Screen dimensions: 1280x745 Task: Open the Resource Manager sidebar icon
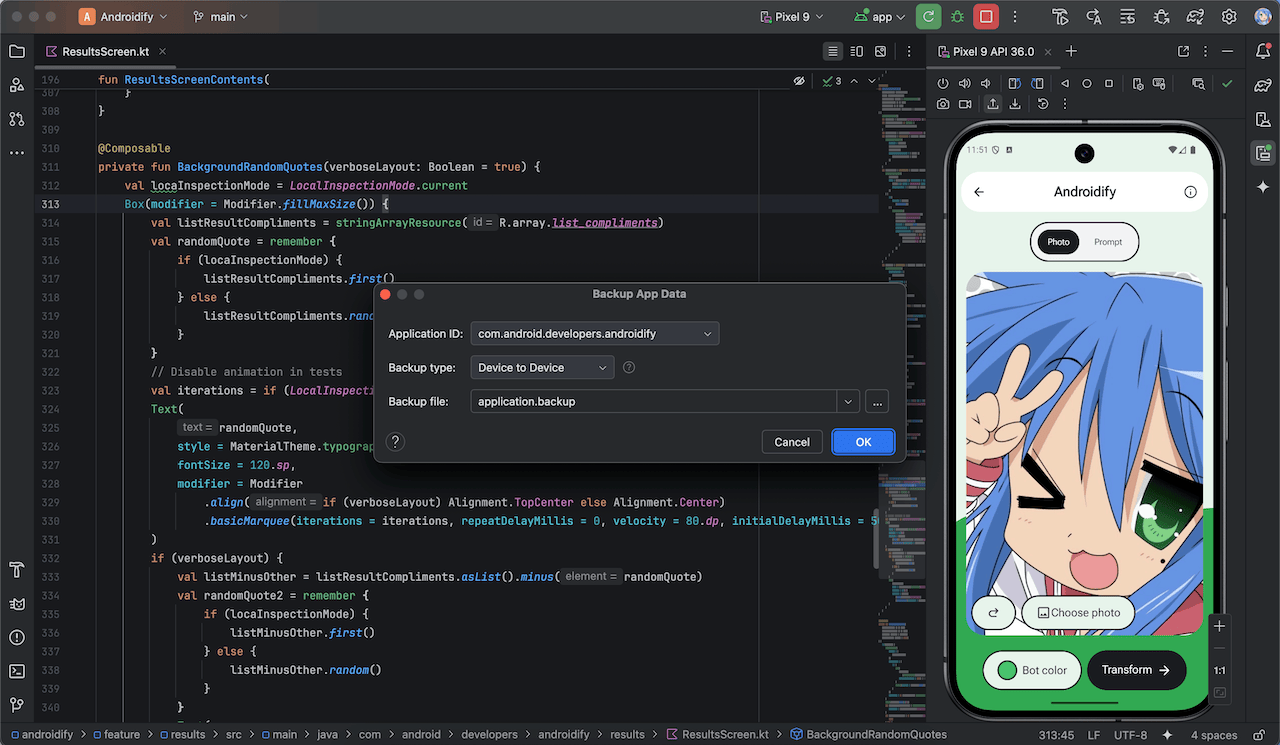(17, 85)
